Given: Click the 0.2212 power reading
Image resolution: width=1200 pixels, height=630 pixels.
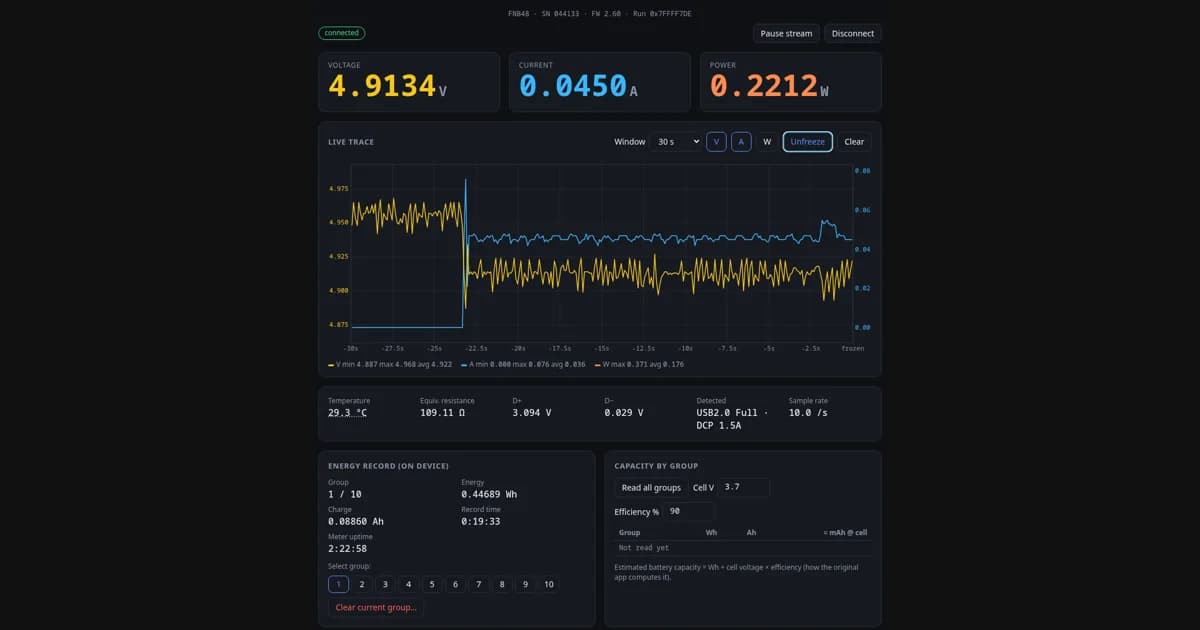Looking at the screenshot, I should [764, 86].
